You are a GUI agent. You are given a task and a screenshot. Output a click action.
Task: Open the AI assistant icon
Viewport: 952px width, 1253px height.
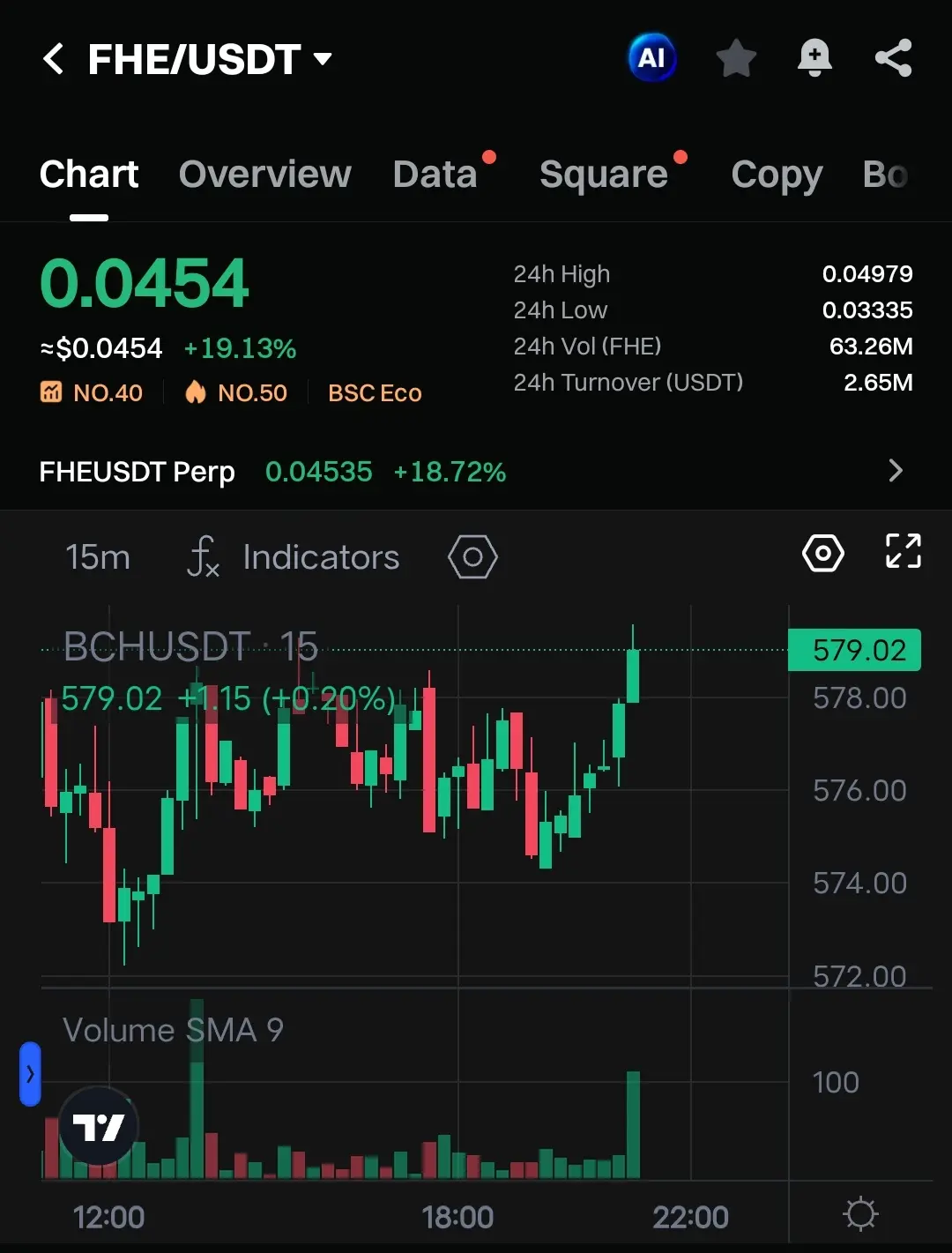pos(651,58)
